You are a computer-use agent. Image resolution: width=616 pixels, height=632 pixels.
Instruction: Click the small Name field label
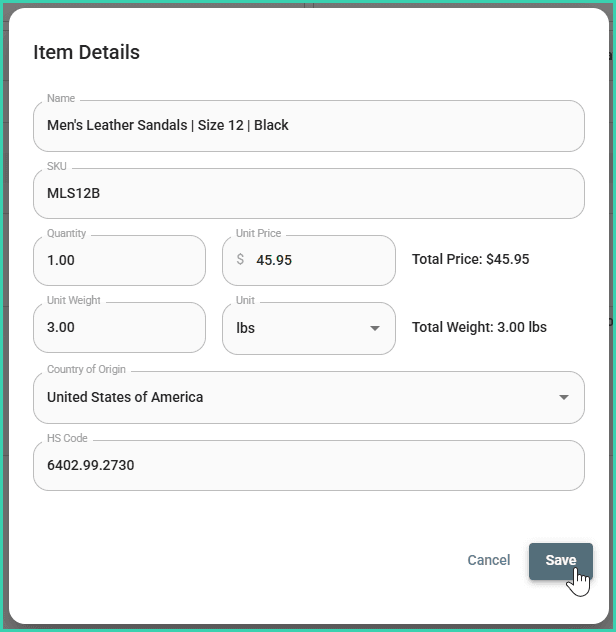[61, 99]
